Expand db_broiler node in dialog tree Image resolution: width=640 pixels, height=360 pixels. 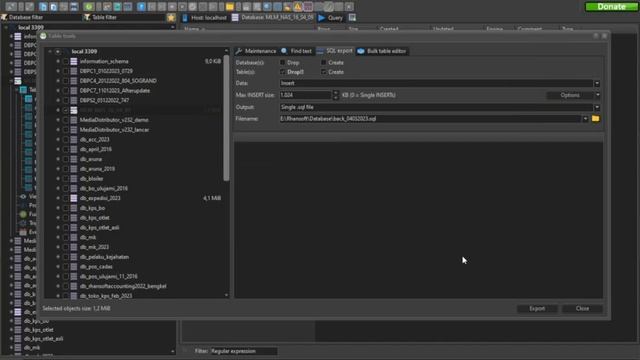[x=58, y=179]
